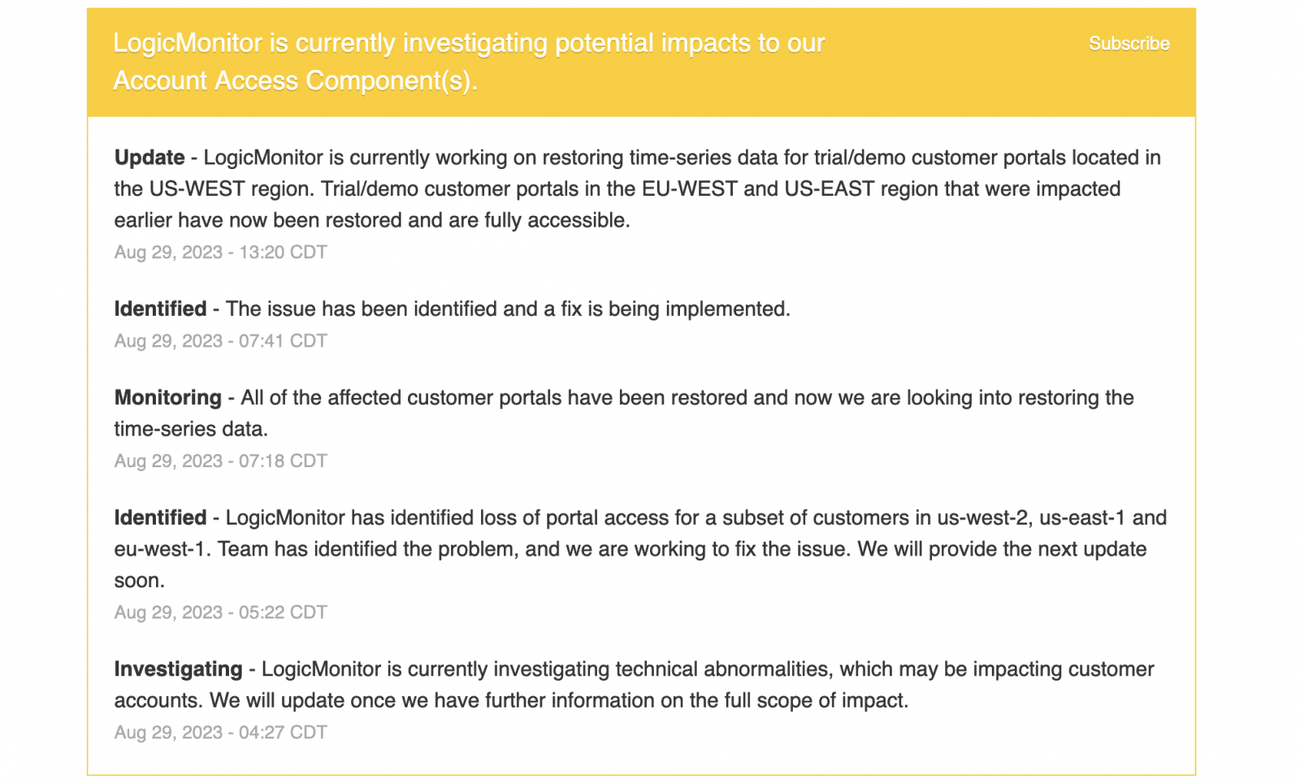This screenshot has height=783, width=1300.
Task: Click the "Identified" label above the 07:41 timestamp
Action: point(160,309)
